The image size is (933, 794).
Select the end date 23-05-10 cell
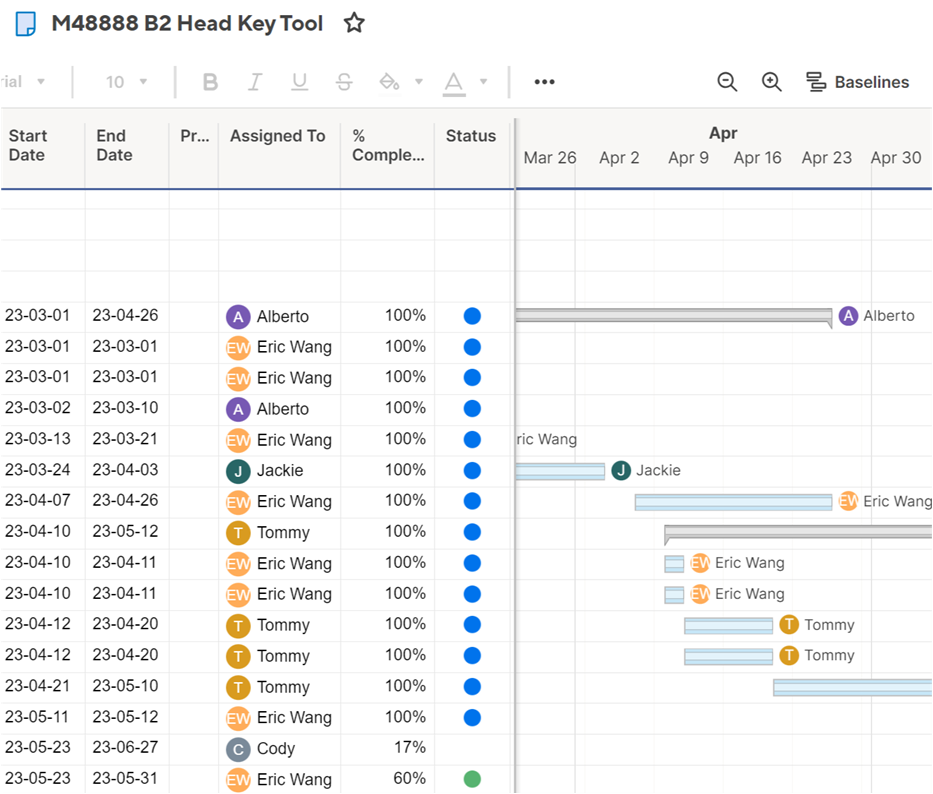(x=127, y=687)
